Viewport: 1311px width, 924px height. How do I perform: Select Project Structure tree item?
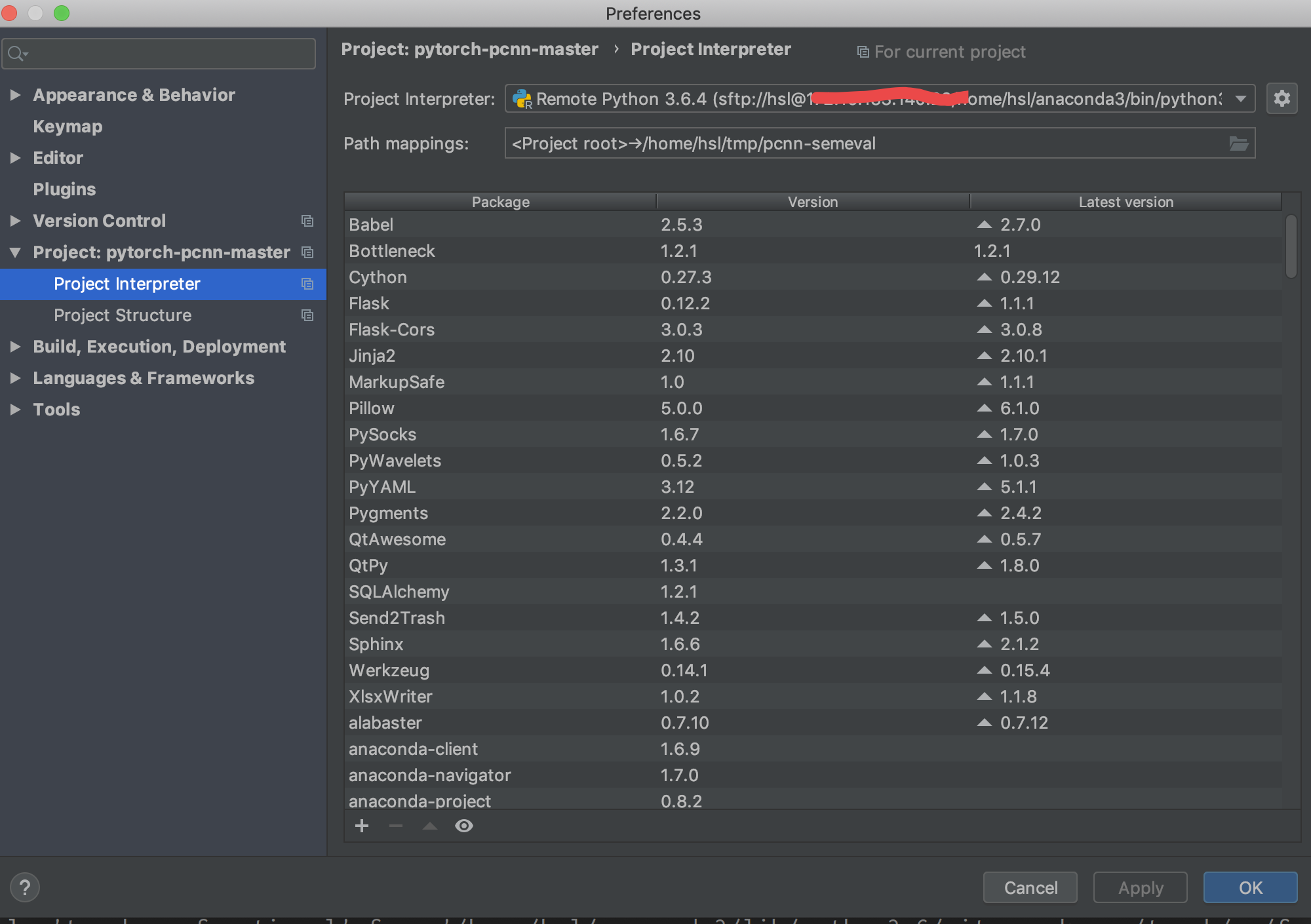(x=163, y=315)
